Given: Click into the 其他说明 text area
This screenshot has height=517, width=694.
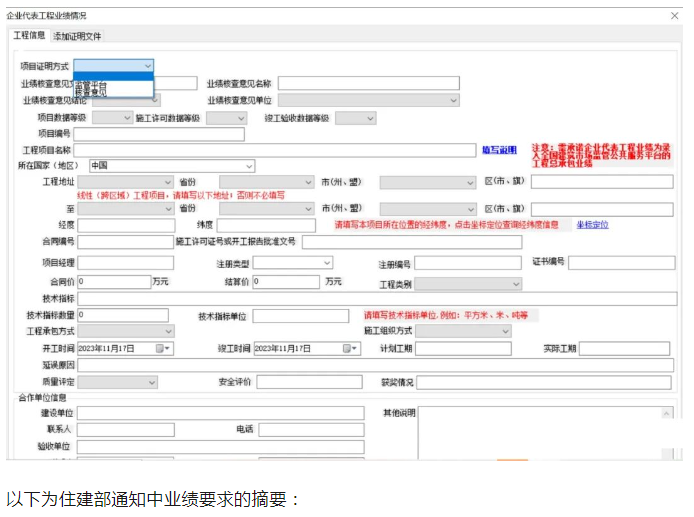Looking at the screenshot, I should point(544,431).
